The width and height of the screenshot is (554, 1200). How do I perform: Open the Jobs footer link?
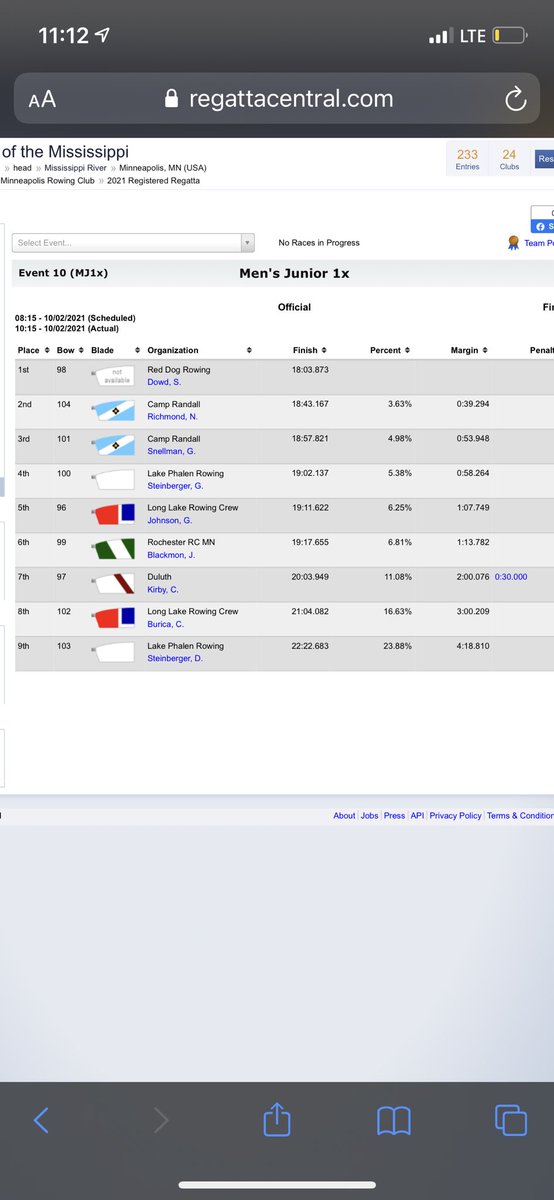(x=370, y=816)
